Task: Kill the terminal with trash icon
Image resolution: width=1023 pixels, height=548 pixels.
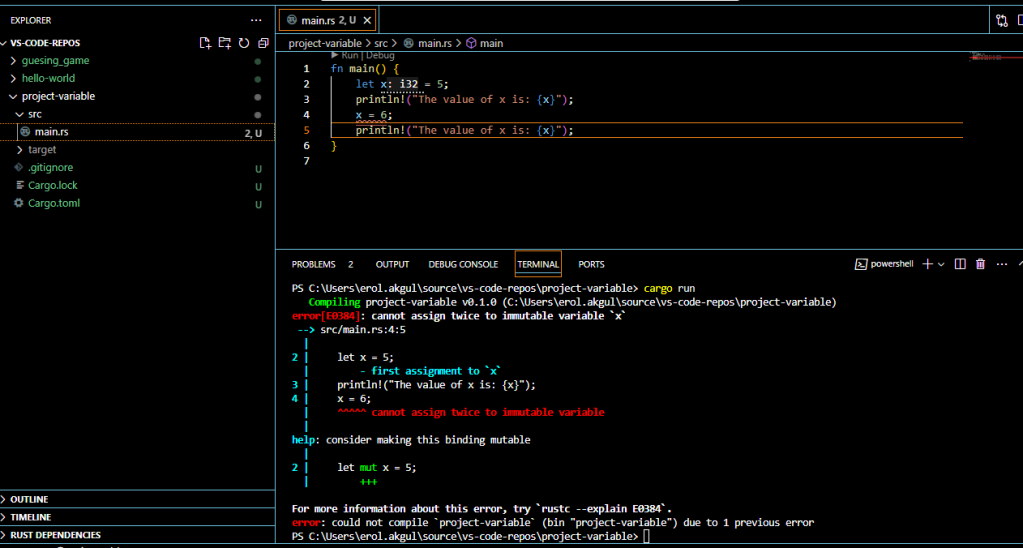Action: (980, 264)
